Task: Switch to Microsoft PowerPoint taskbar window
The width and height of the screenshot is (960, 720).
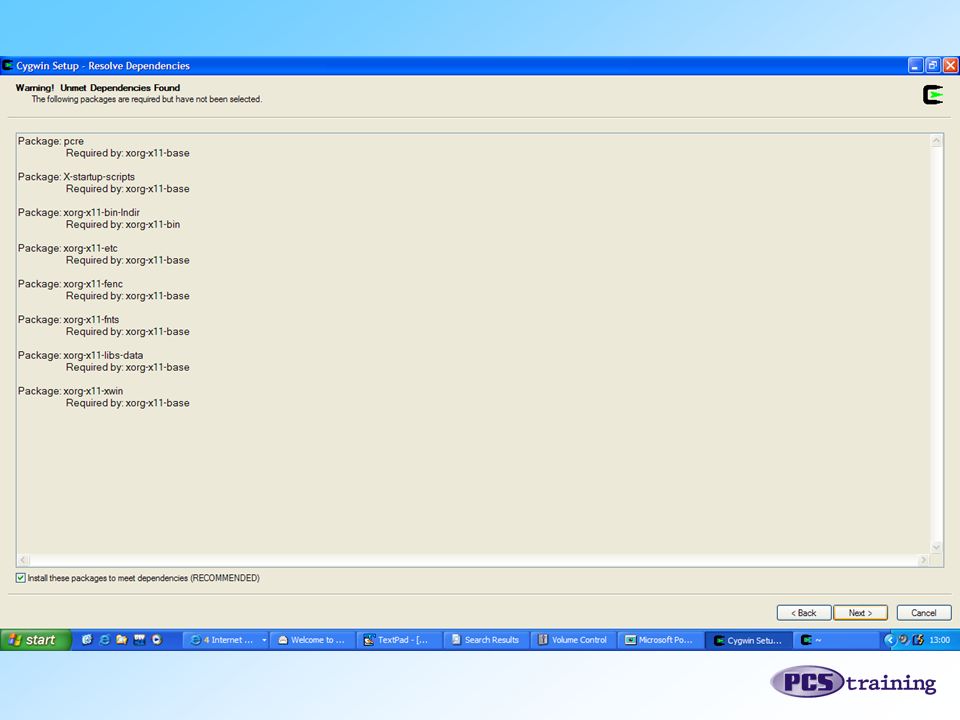Action: (660, 640)
